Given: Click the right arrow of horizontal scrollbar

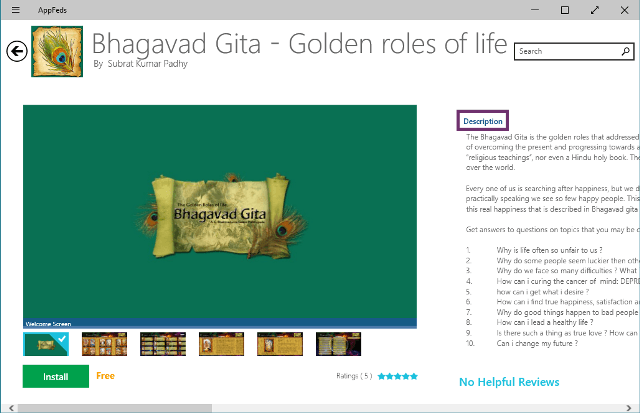Looking at the screenshot, I should [629, 408].
